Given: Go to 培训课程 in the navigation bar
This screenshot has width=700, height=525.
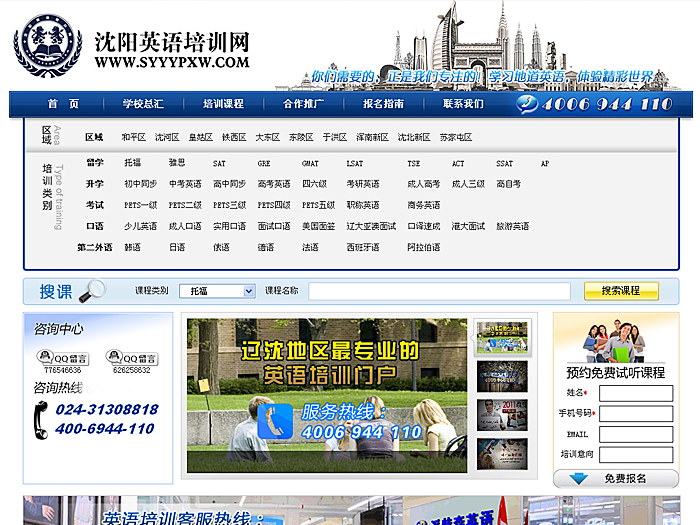Looking at the screenshot, I should (223, 104).
